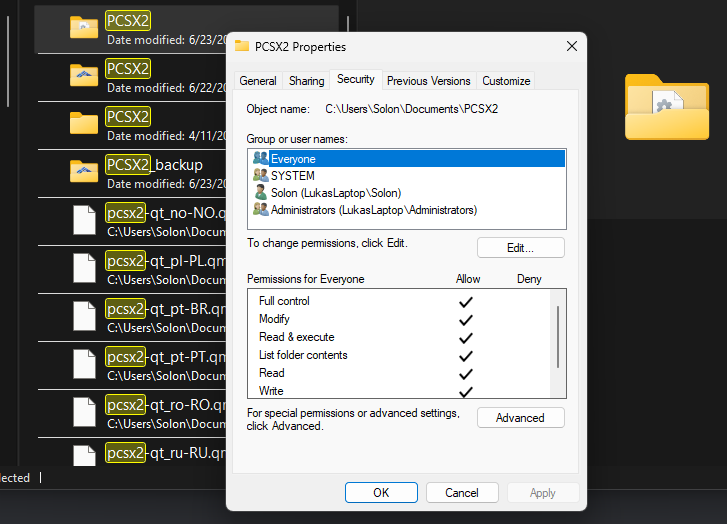Image resolution: width=727 pixels, height=524 pixels.
Task: Switch to the General tab
Action: [x=258, y=81]
